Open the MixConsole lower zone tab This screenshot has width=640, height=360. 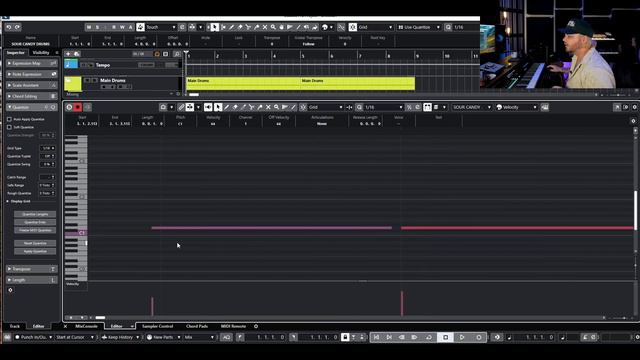[x=86, y=326]
